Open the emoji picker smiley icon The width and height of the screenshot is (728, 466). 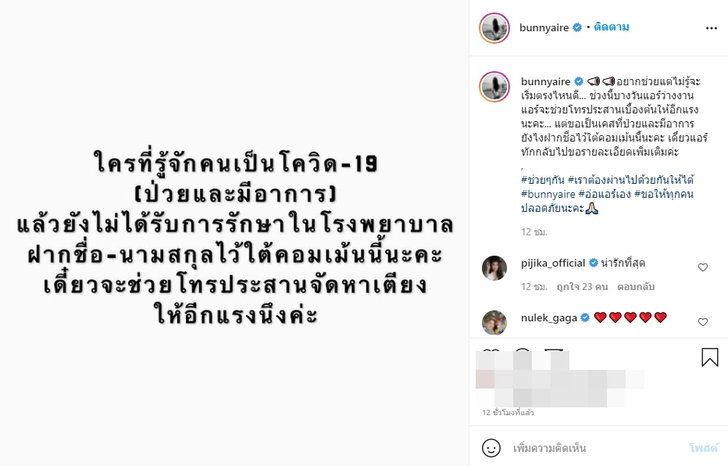pos(491,448)
